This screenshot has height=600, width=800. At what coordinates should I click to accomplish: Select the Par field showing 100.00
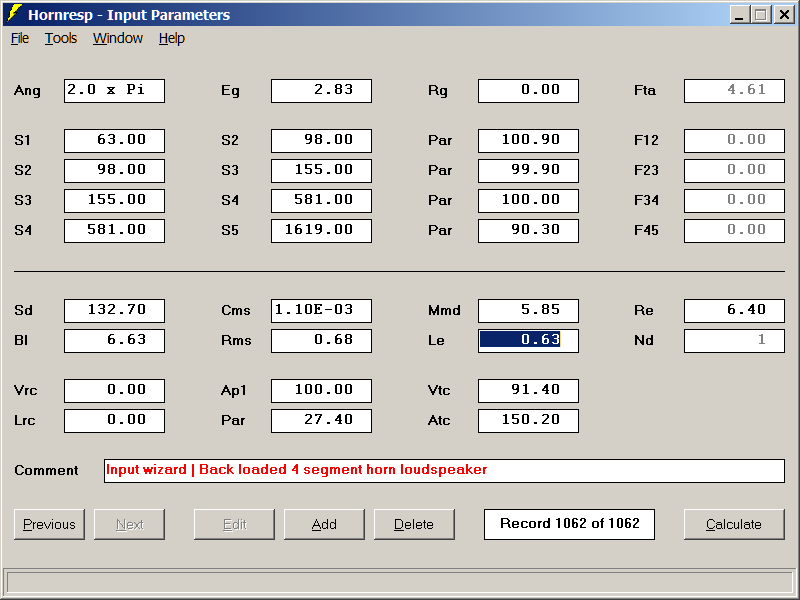[x=528, y=201]
